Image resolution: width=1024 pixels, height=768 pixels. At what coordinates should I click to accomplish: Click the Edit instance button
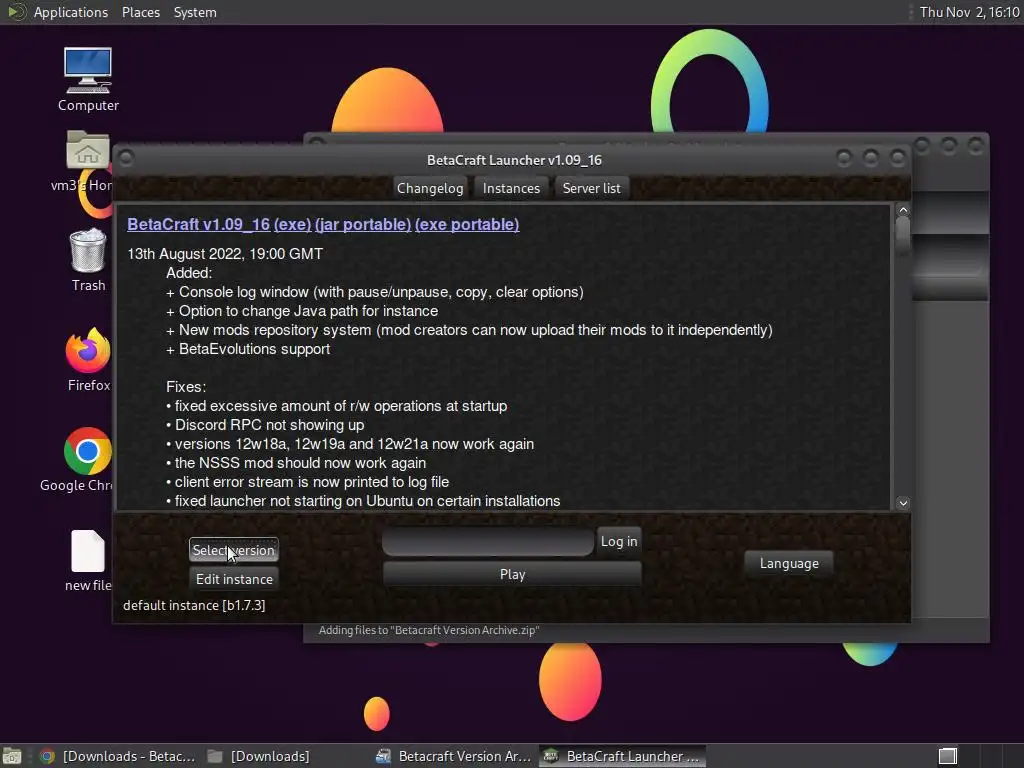234,579
